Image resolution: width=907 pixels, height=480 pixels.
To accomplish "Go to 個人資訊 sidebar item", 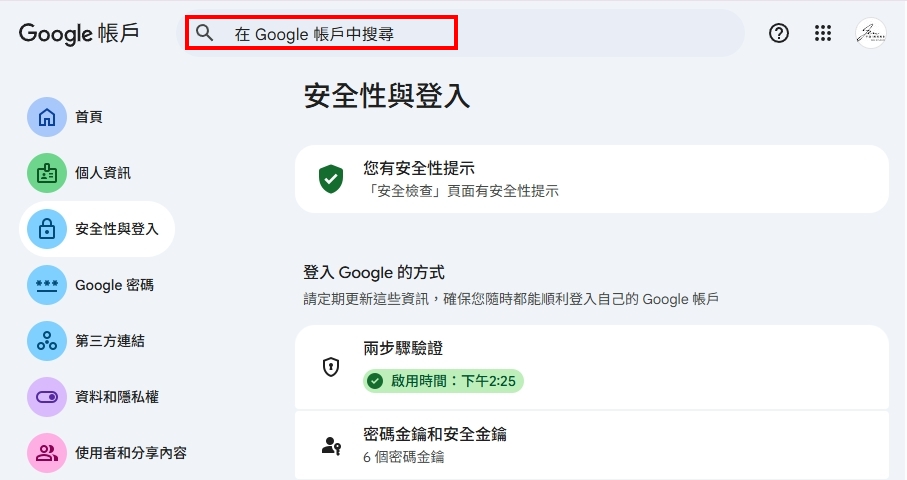I will click(x=103, y=173).
